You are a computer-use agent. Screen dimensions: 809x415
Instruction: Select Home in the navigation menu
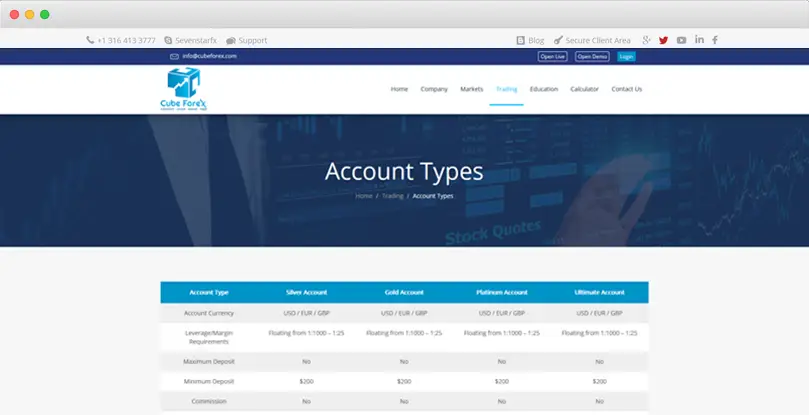click(399, 89)
